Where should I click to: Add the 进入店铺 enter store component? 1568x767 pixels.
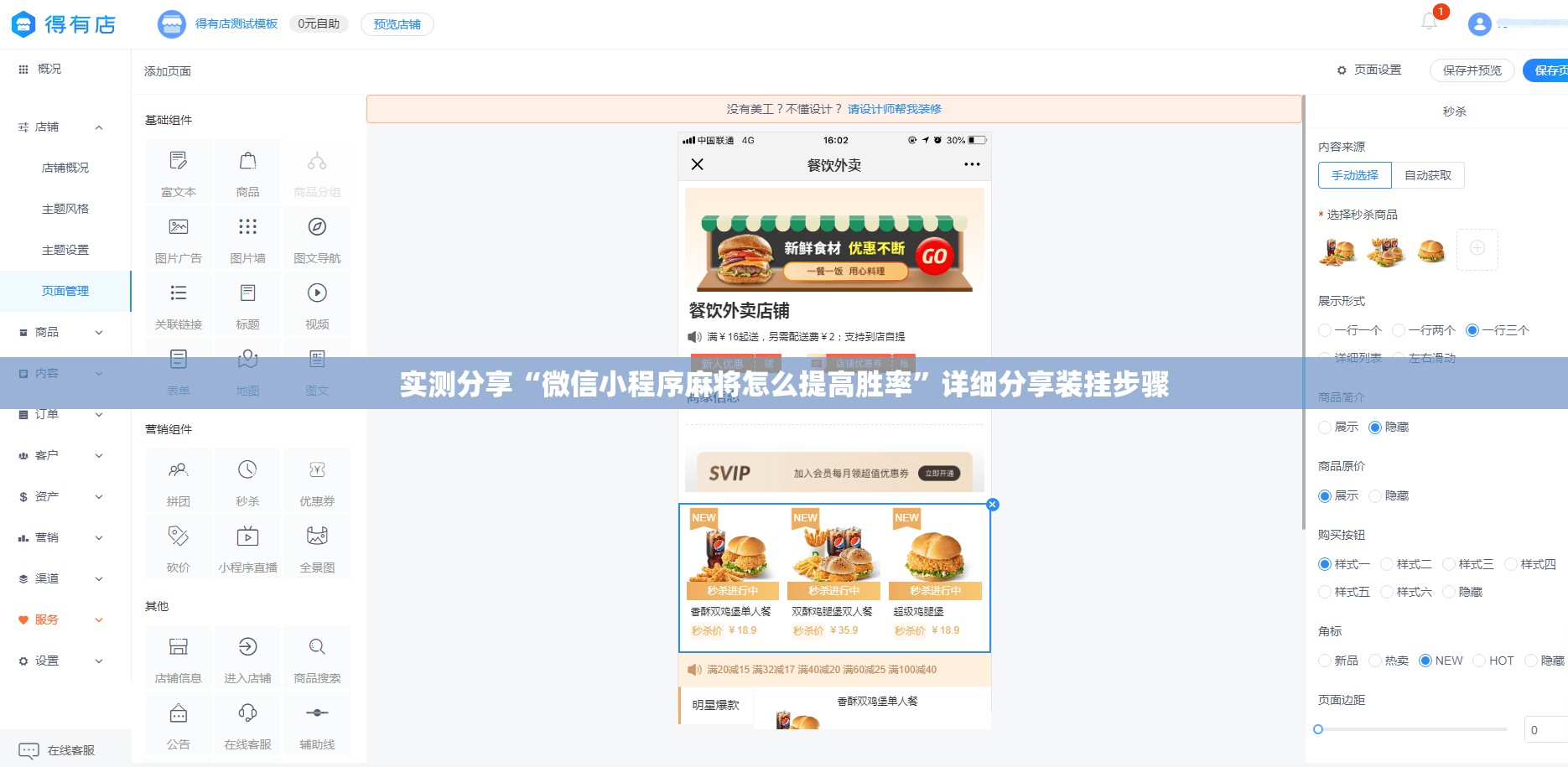click(x=247, y=659)
